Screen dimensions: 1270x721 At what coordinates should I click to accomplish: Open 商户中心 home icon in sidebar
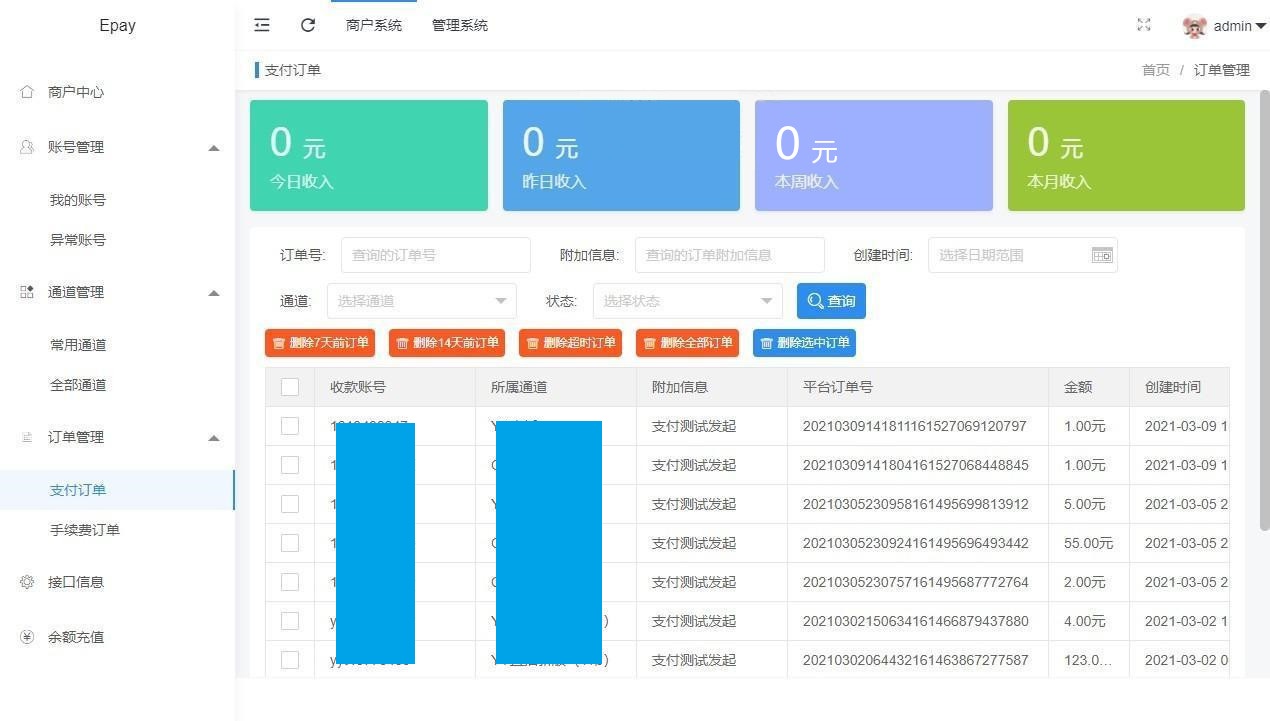coord(27,92)
